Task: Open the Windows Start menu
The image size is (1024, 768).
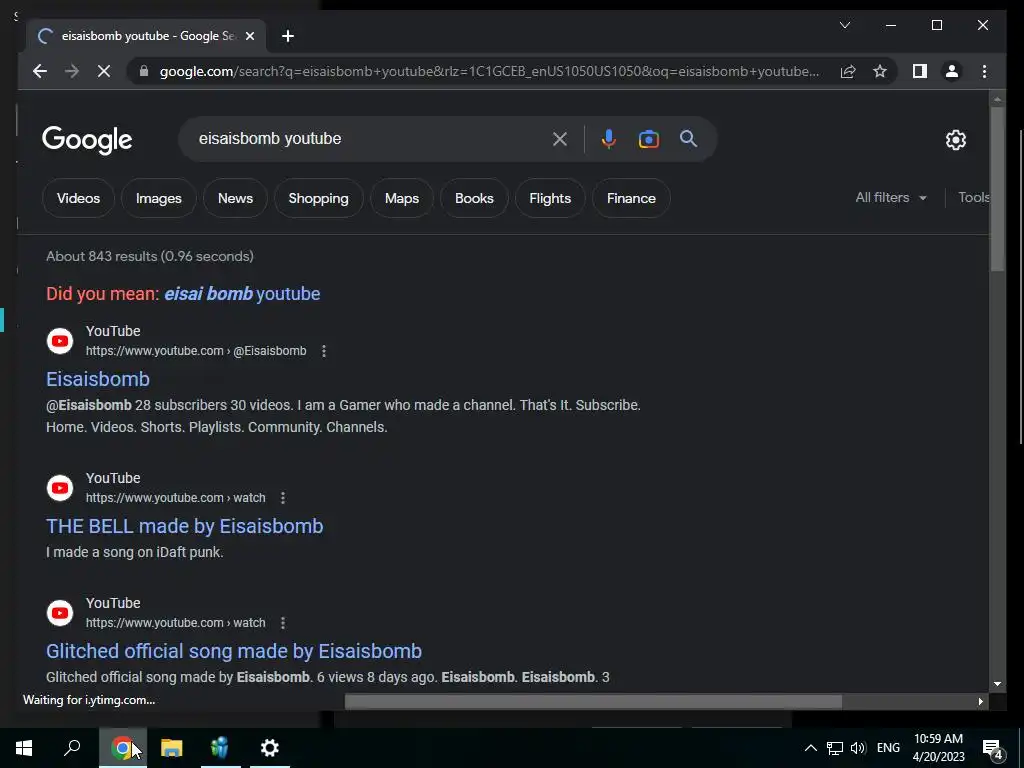Action: coord(24,748)
